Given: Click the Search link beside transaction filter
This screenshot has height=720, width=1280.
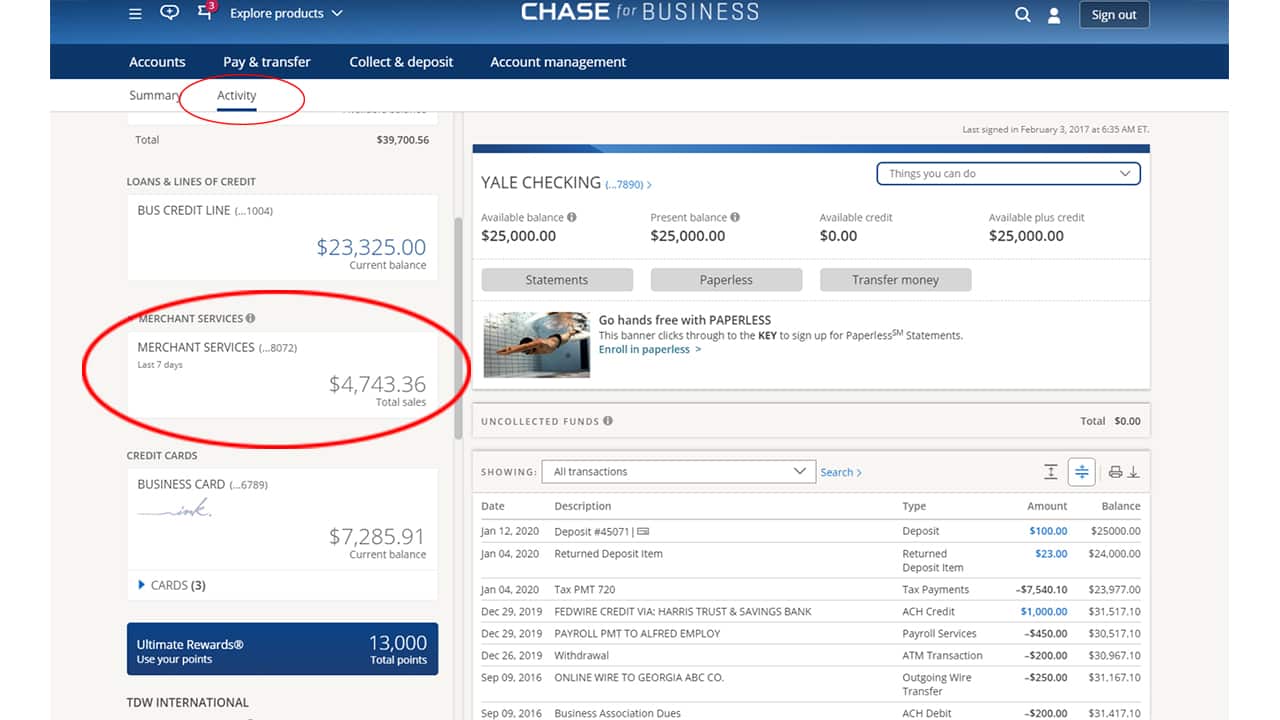Looking at the screenshot, I should (x=841, y=472).
